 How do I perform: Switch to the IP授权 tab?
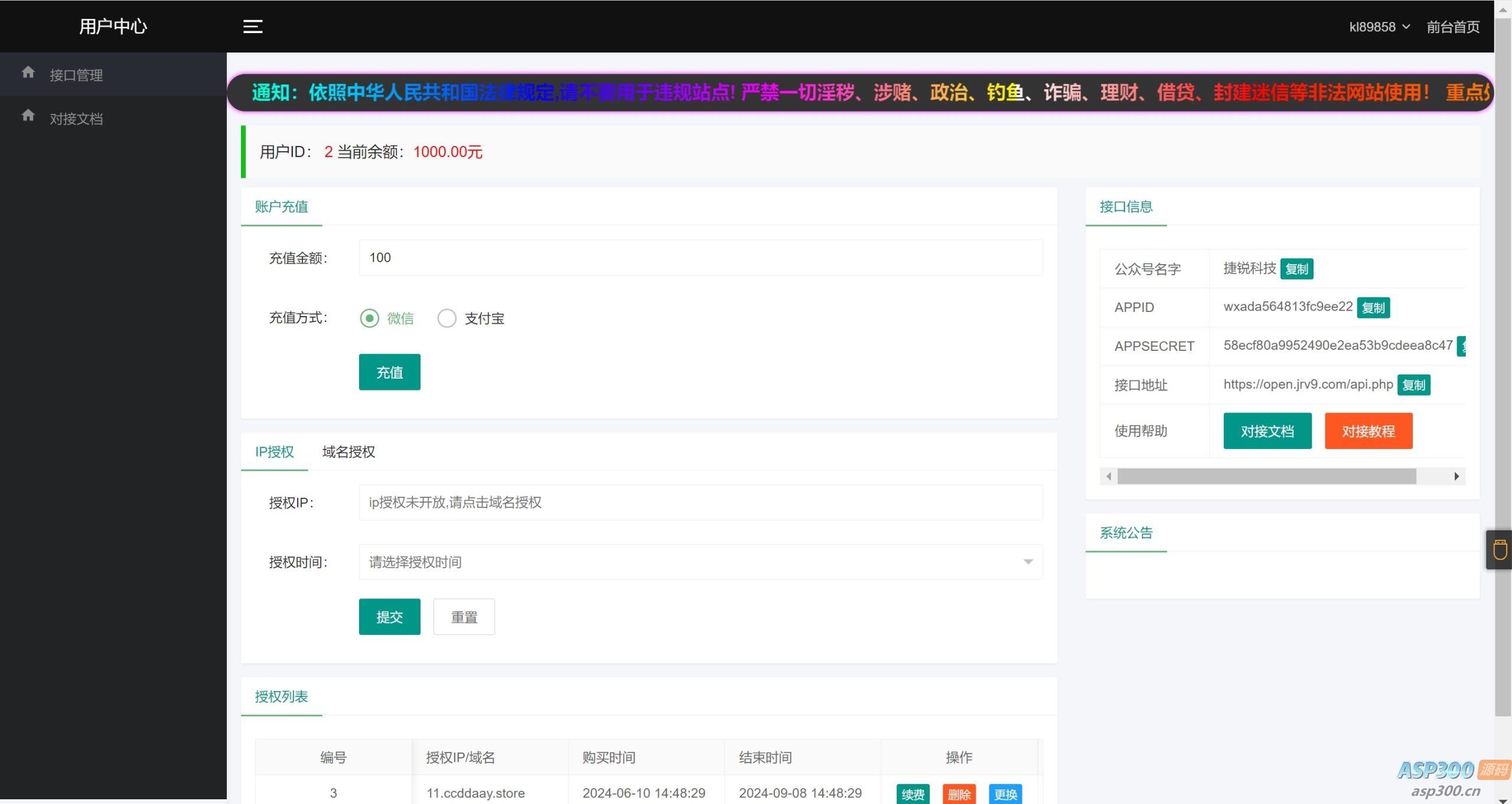pyautogui.click(x=274, y=451)
